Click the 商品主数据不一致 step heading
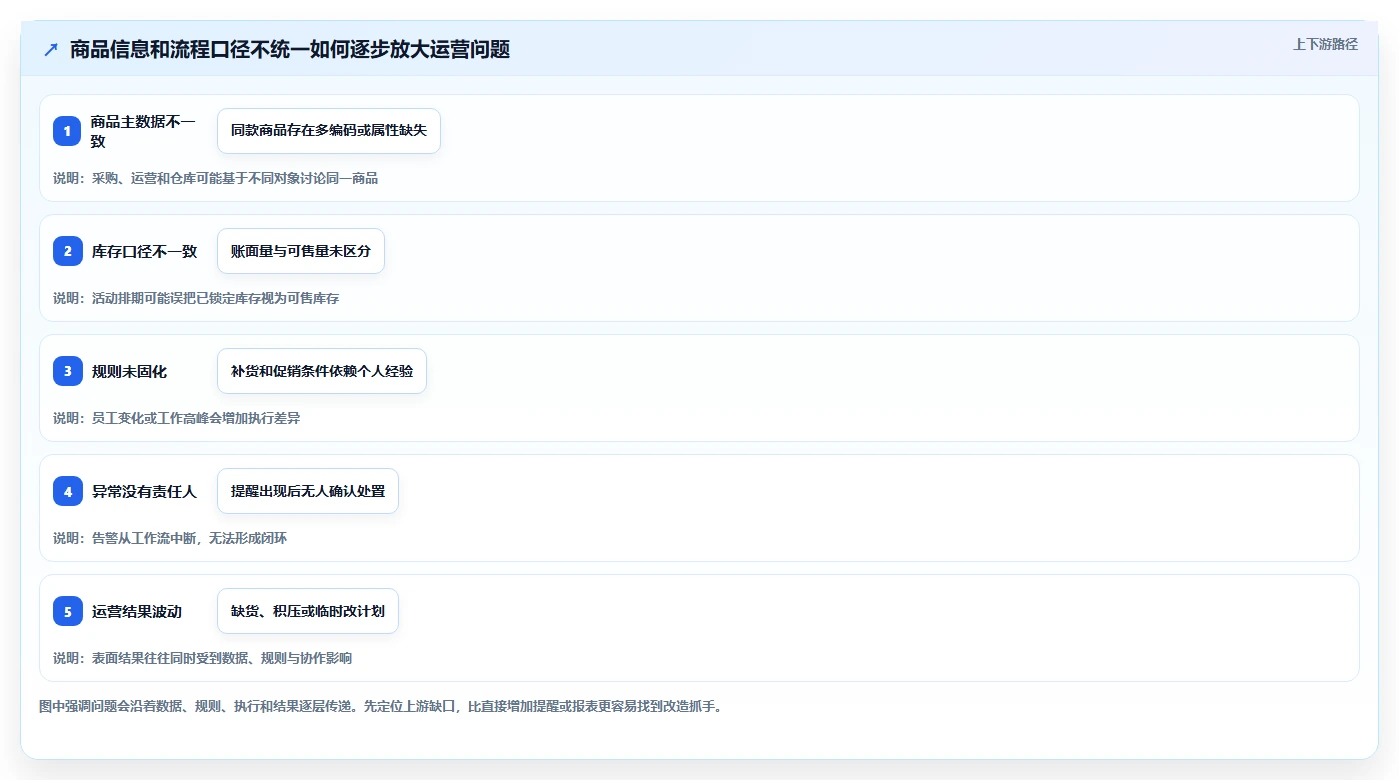Screen dimensions: 1399x780 tap(144, 131)
